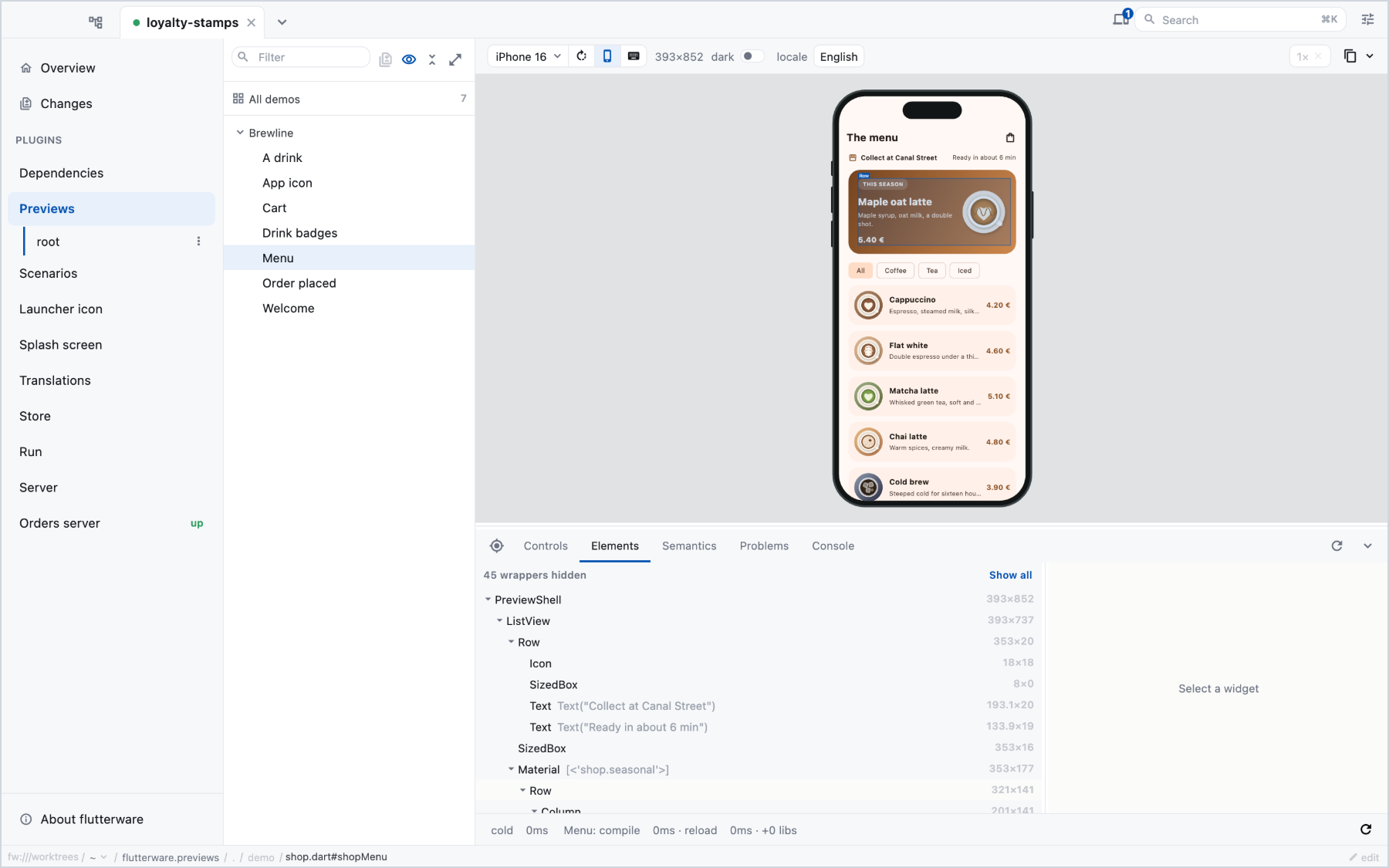Collapse all demos with the collapse arrows icon
This screenshot has width=1389, height=868.
pyautogui.click(x=432, y=59)
